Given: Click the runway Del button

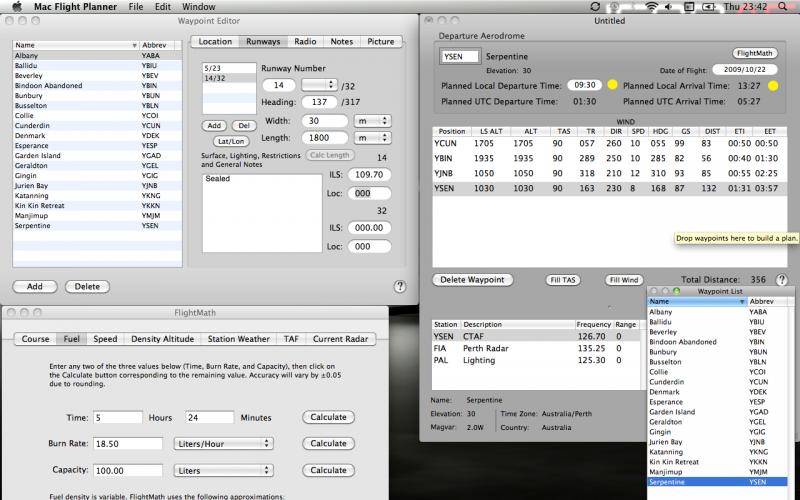Looking at the screenshot, I should coord(244,126).
